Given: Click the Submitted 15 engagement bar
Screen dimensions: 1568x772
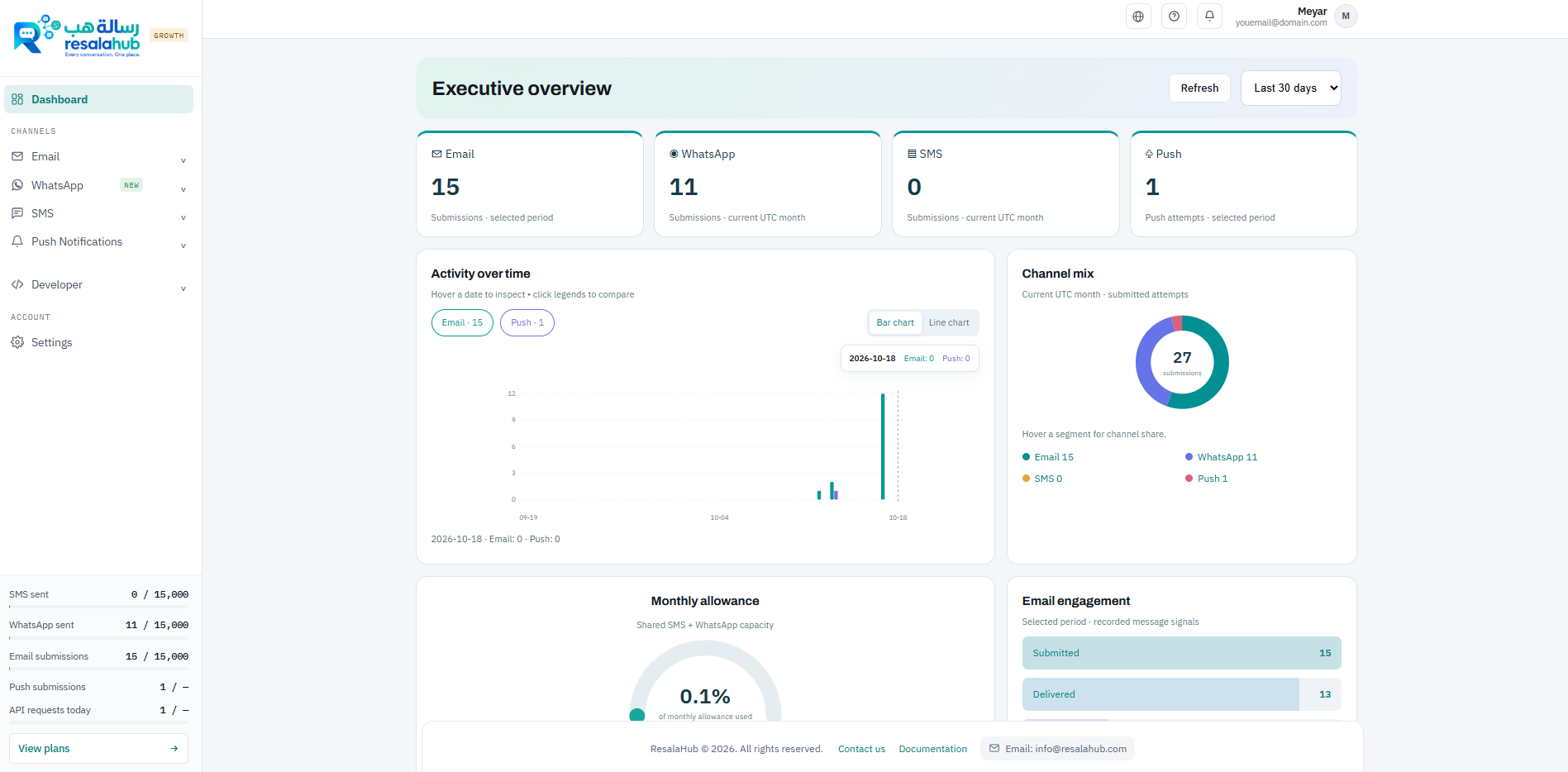Looking at the screenshot, I should pyautogui.click(x=1181, y=653).
